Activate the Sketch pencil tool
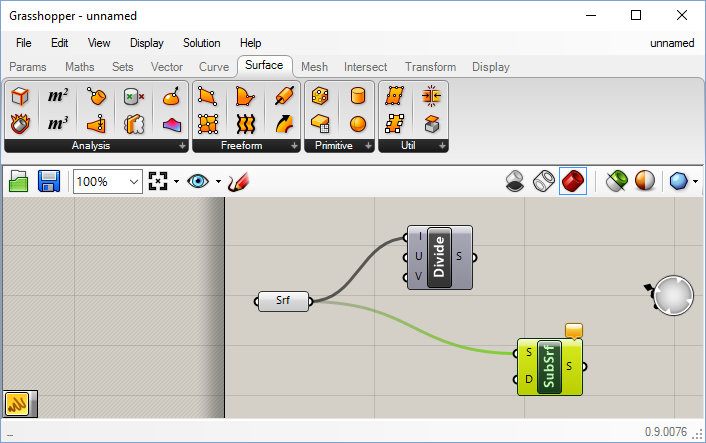The image size is (706, 443). point(238,182)
